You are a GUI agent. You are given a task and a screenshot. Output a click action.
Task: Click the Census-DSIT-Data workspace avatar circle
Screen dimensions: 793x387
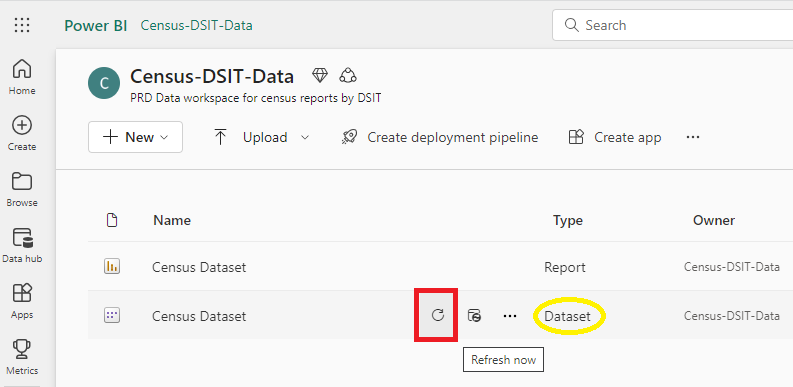coord(104,82)
